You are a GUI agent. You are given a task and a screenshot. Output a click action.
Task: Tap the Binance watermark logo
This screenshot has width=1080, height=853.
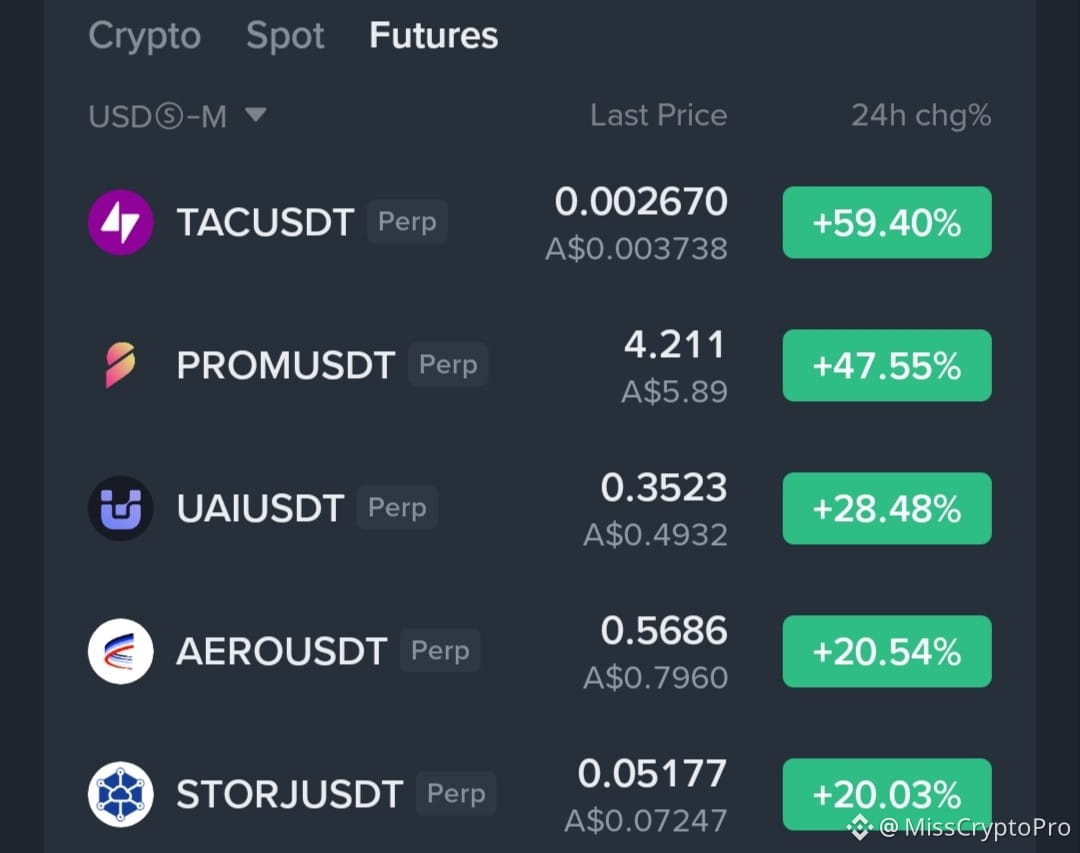(860, 828)
